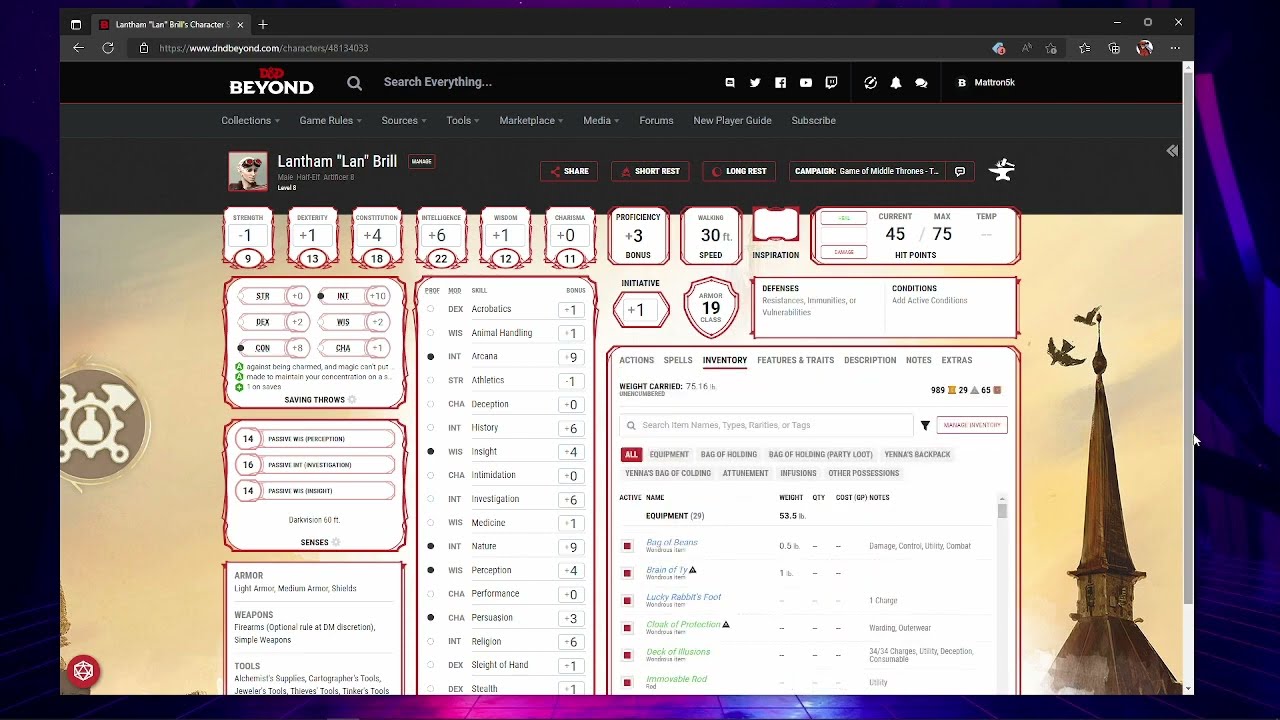Expand the Marketplace dropdown
Screen dimensions: 1280x720
[531, 120]
